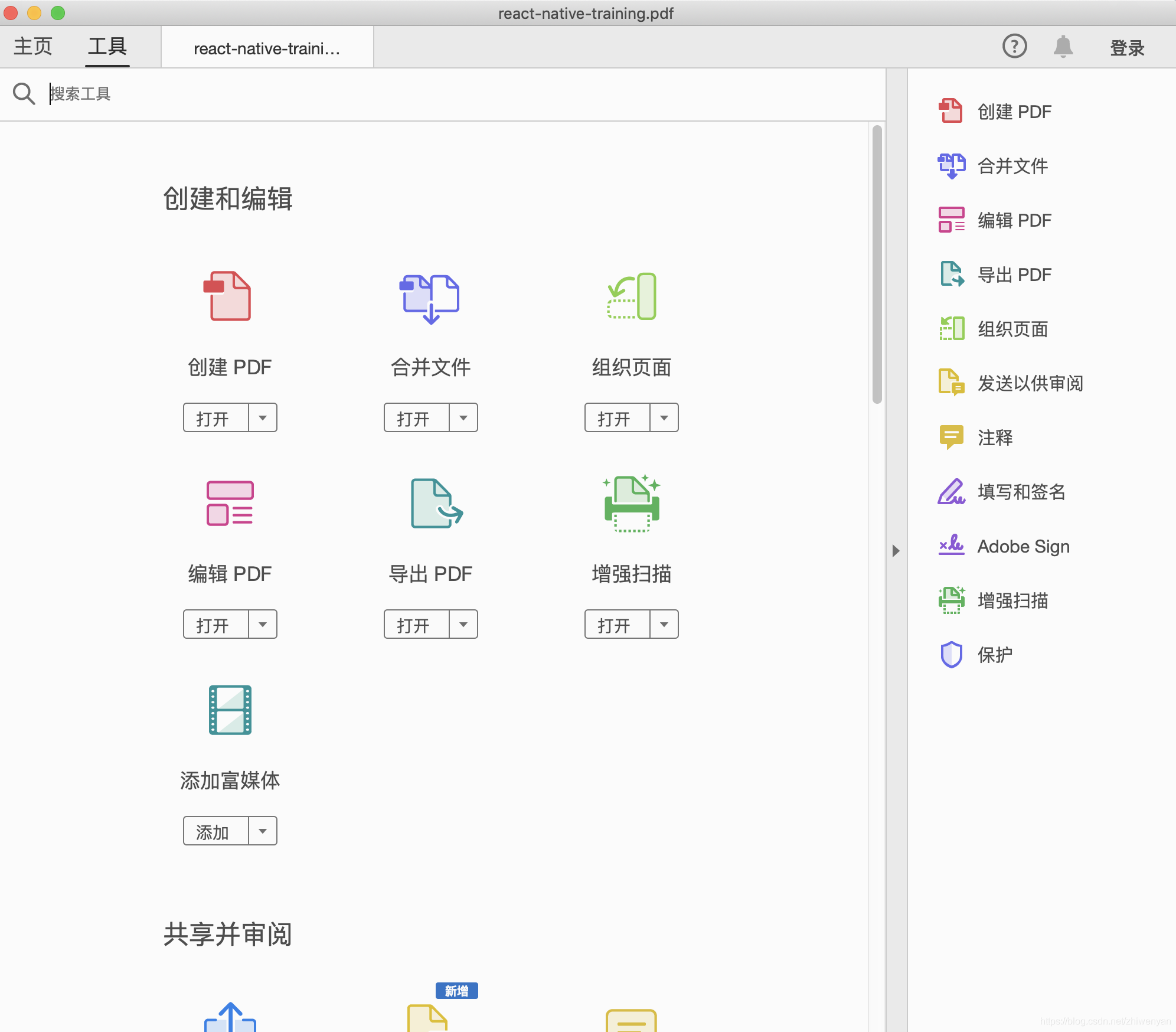Click the Organize Pages (组织页面) large icon
This screenshot has width=1176, height=1032.
pos(632,296)
